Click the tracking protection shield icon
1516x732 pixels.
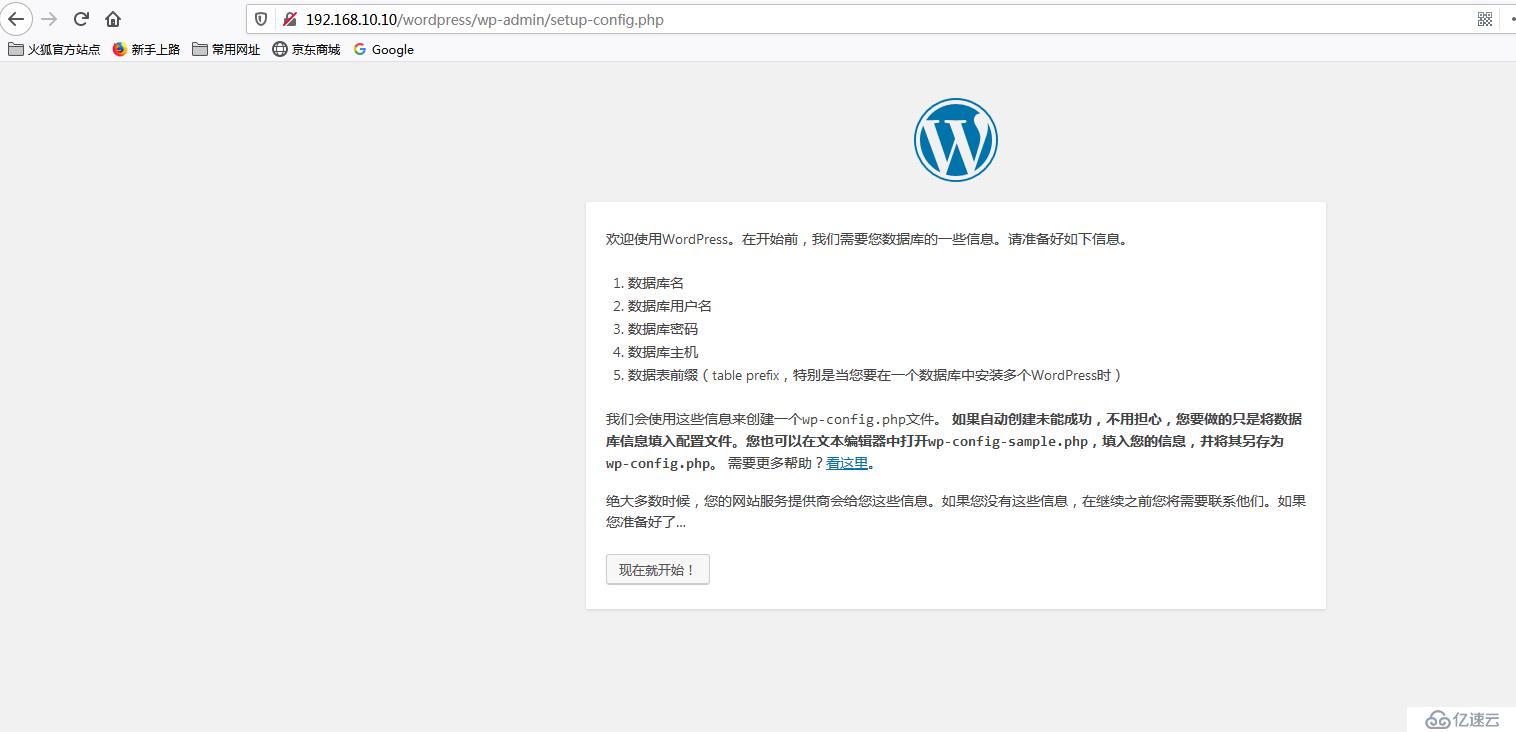tap(261, 19)
